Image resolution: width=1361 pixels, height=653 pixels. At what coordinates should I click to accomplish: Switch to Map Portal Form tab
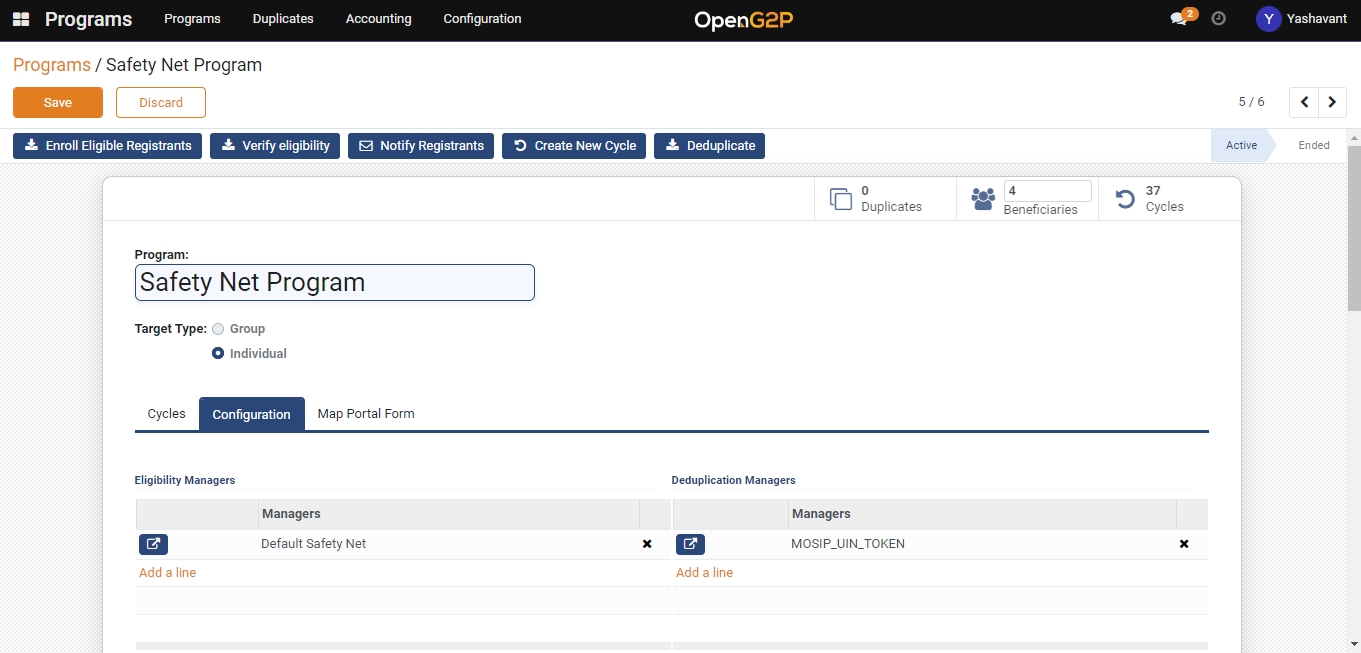(366, 414)
